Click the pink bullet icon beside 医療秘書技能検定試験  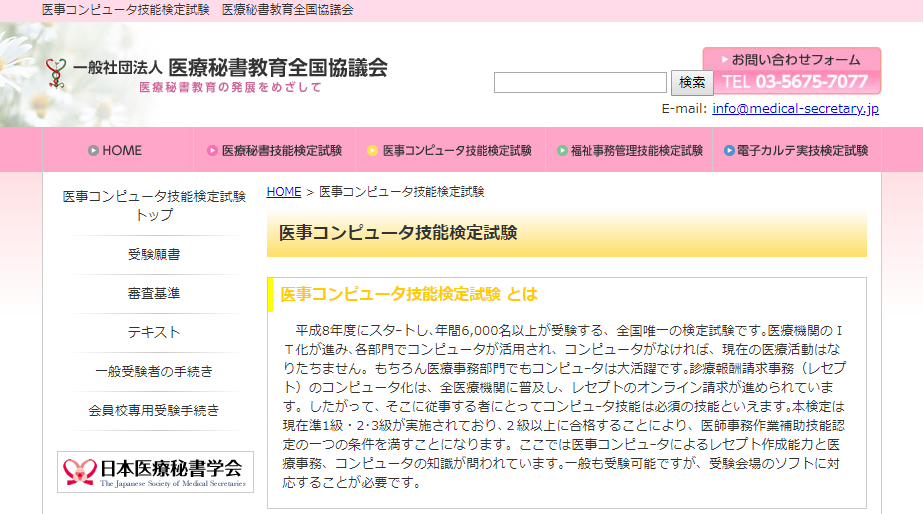[x=213, y=151]
